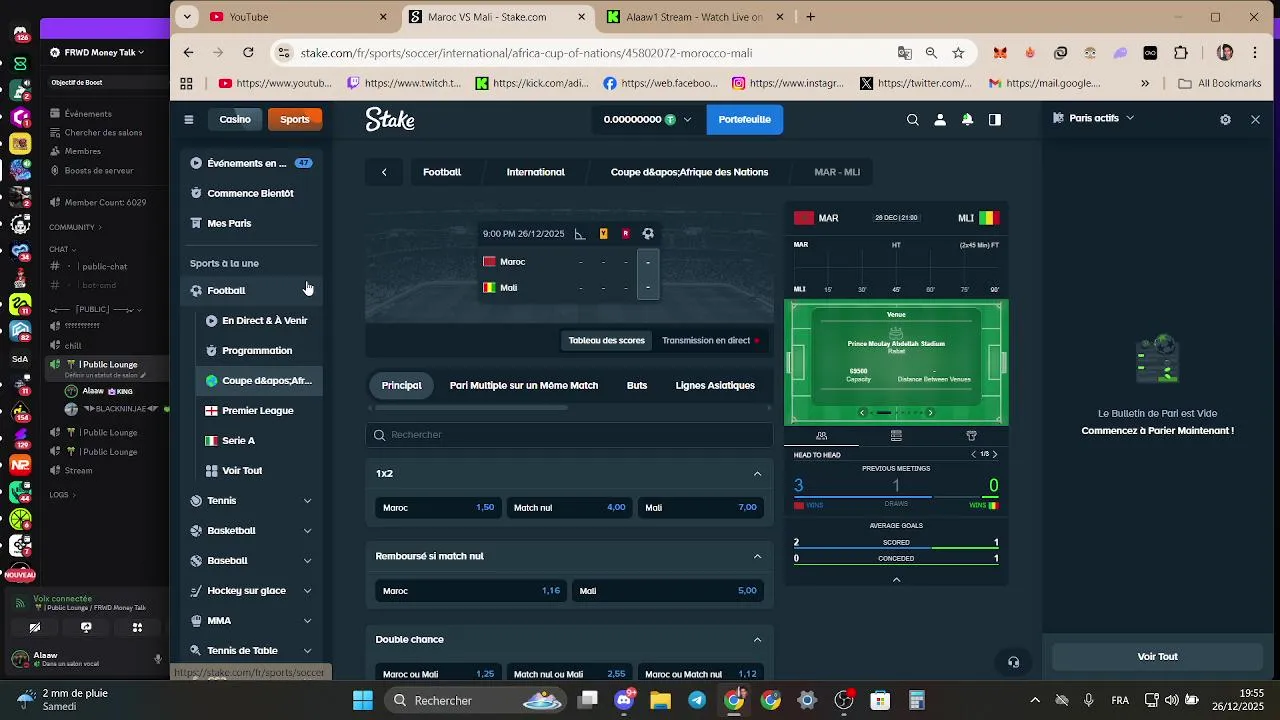Toggle the bet slip sidebar icon

click(995, 119)
